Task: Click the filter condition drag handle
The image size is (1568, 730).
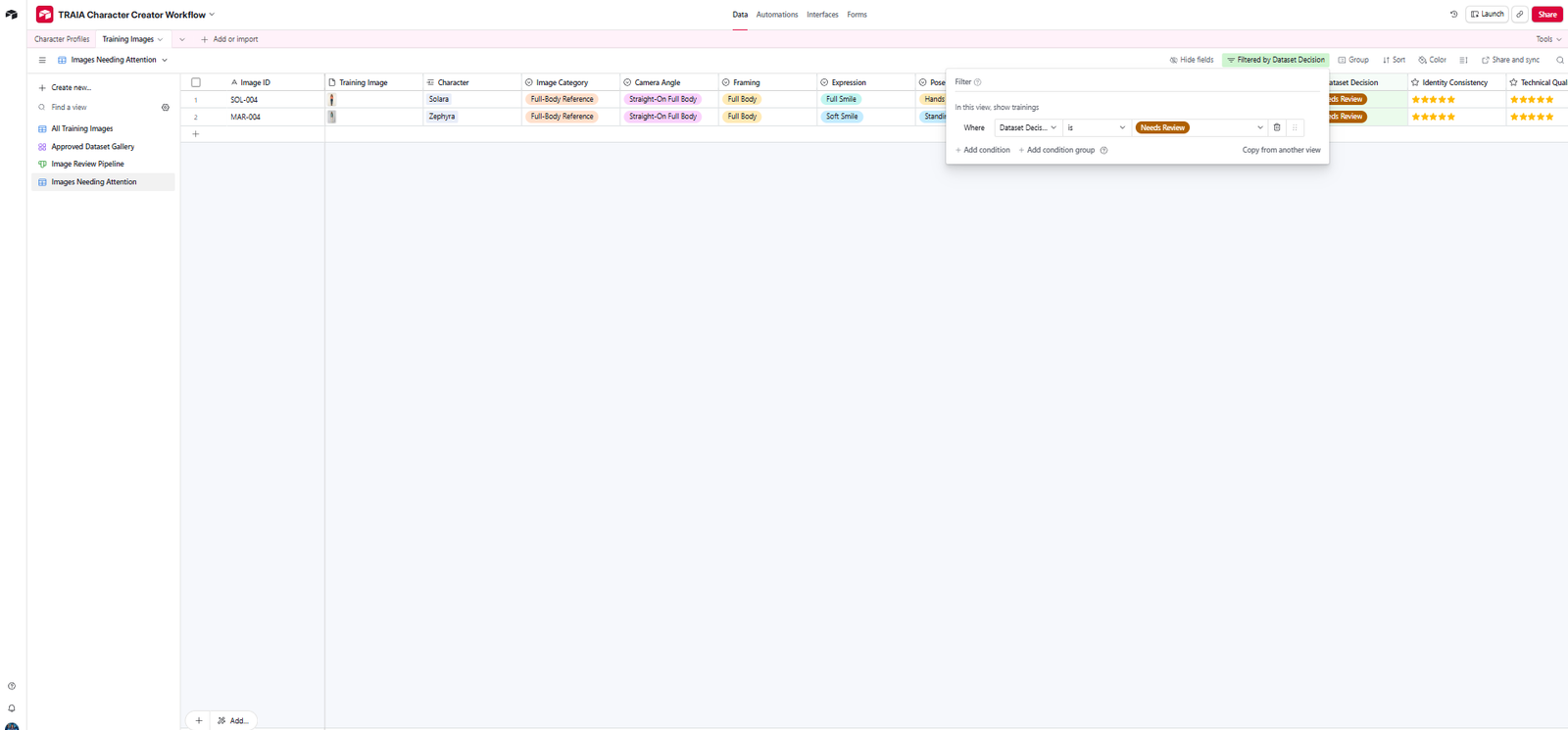Action: coord(1295,127)
